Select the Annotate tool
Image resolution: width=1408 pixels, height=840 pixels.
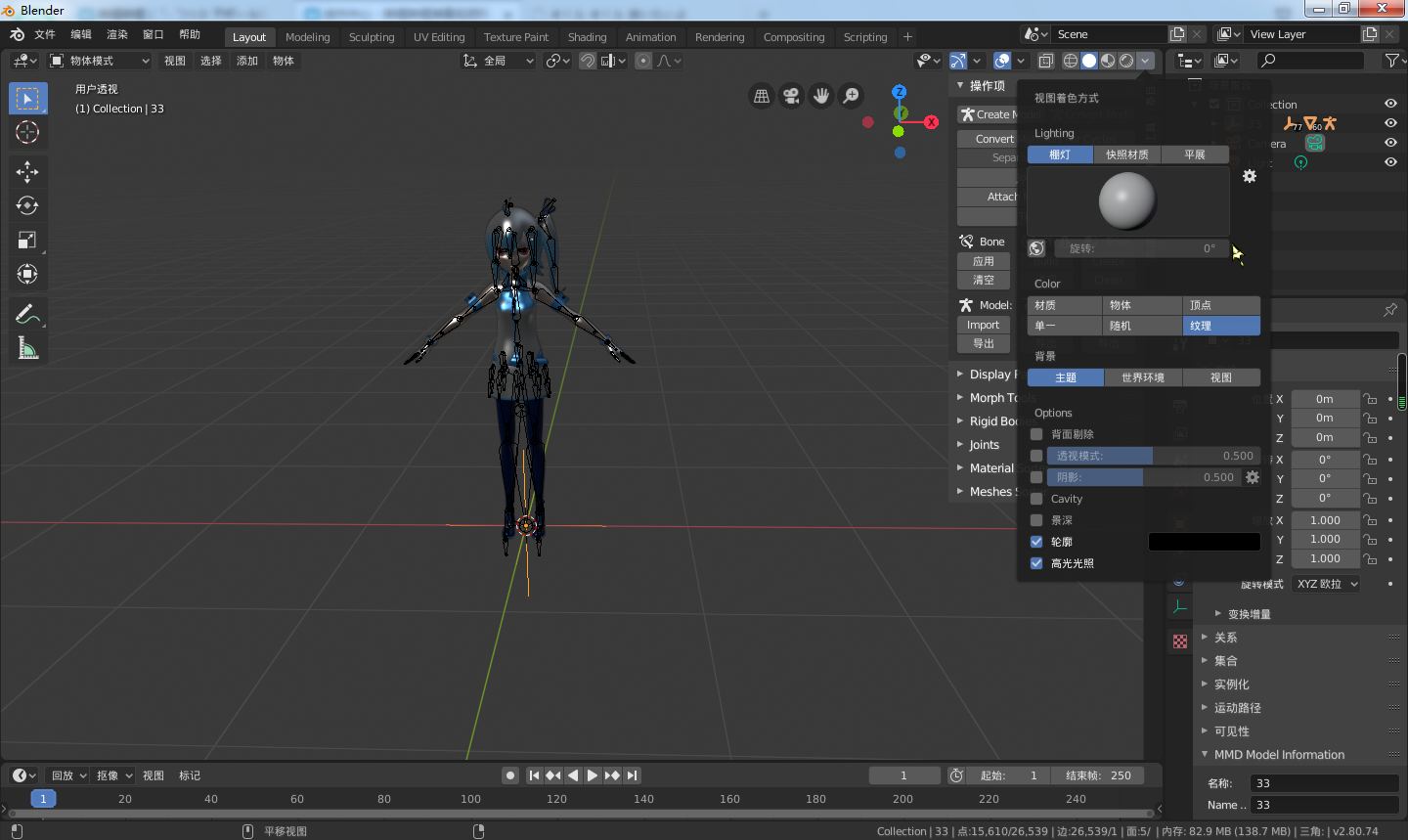click(27, 314)
